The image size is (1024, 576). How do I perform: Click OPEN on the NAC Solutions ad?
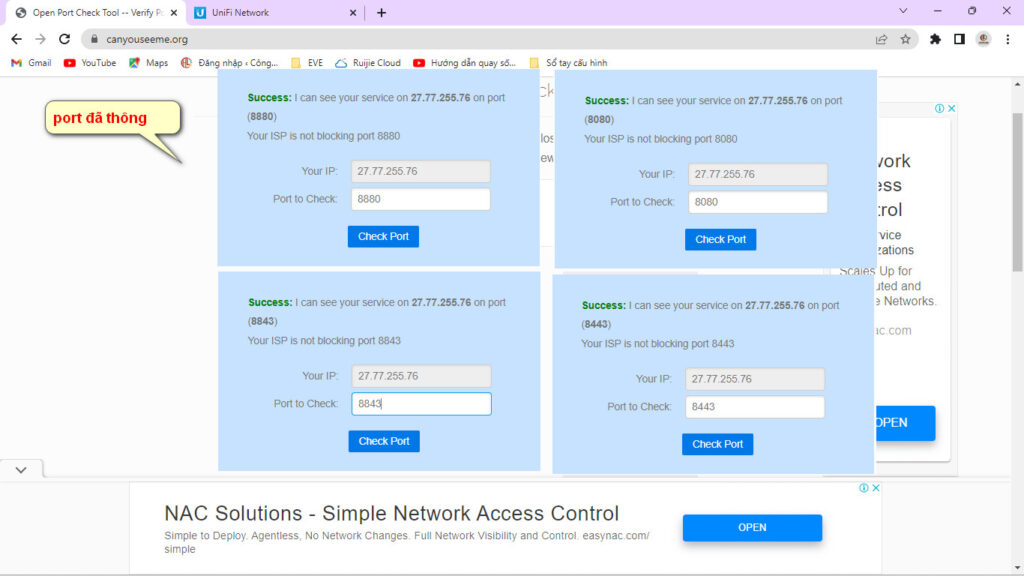pyautogui.click(x=752, y=528)
